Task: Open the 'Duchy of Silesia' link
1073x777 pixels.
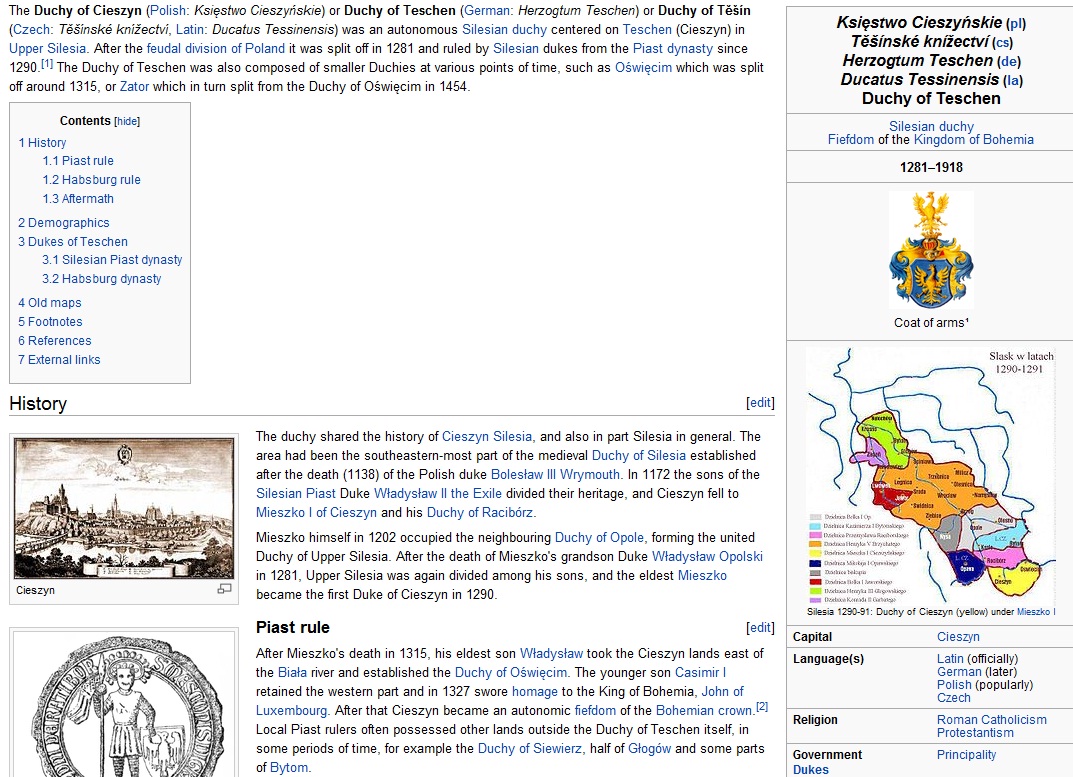Action: tap(638, 456)
